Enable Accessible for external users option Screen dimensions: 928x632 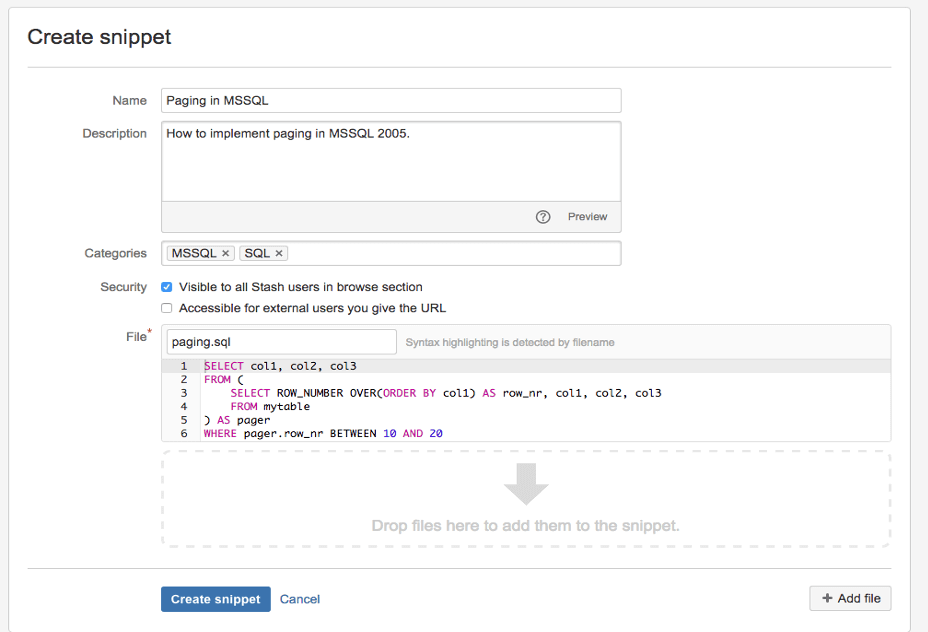tap(166, 307)
